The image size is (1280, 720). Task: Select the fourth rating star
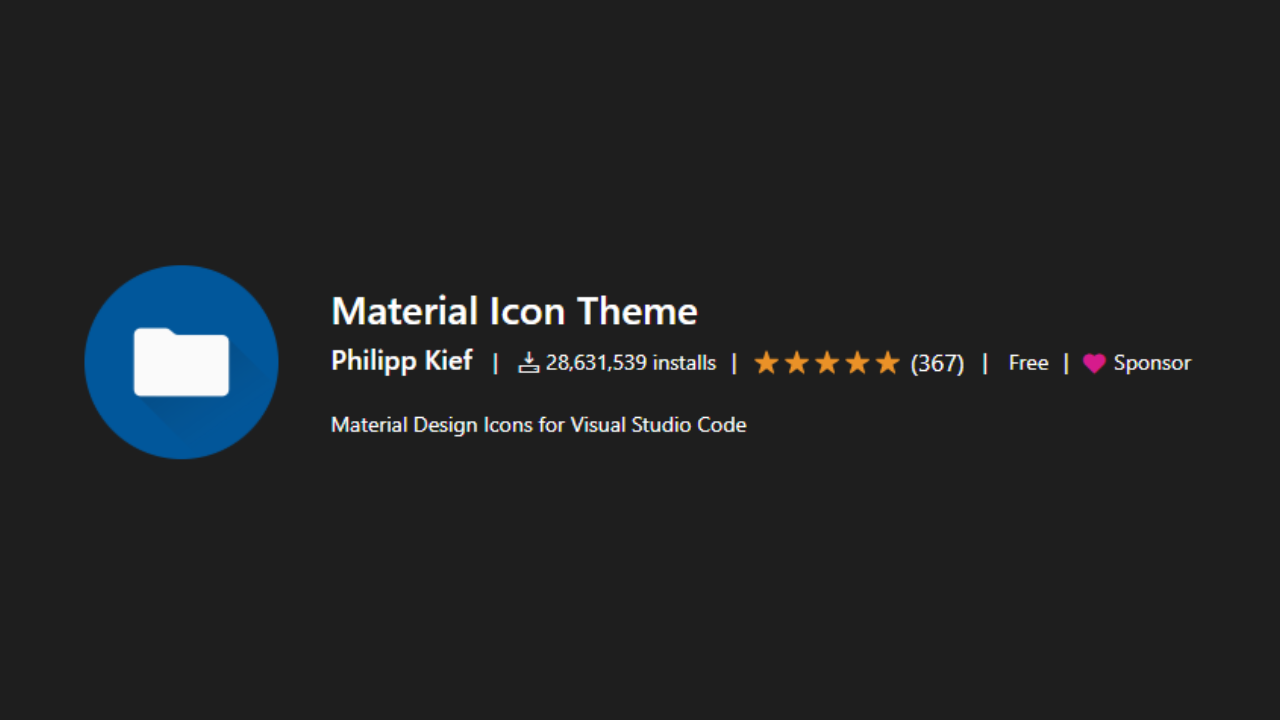(858, 363)
